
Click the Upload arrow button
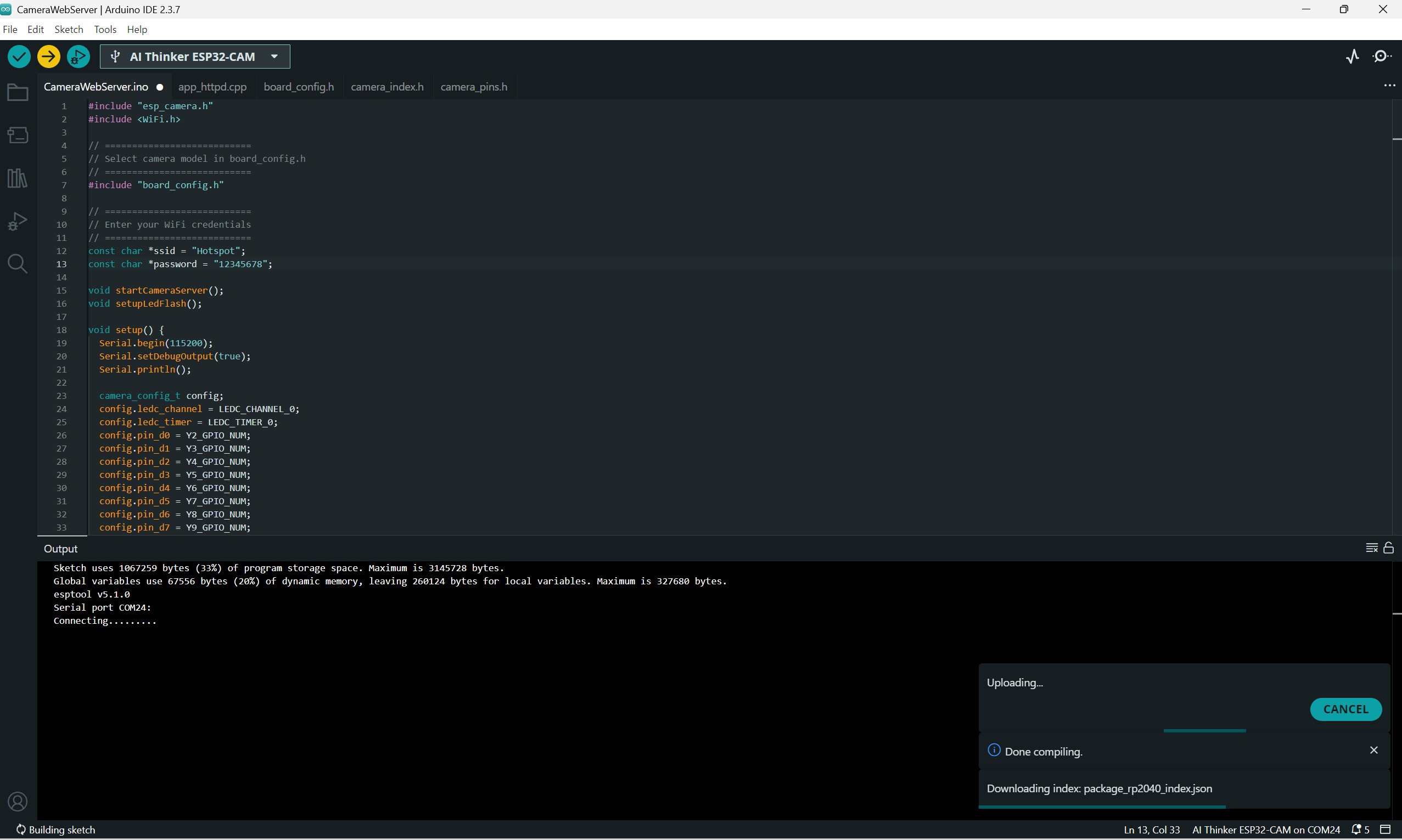point(49,57)
